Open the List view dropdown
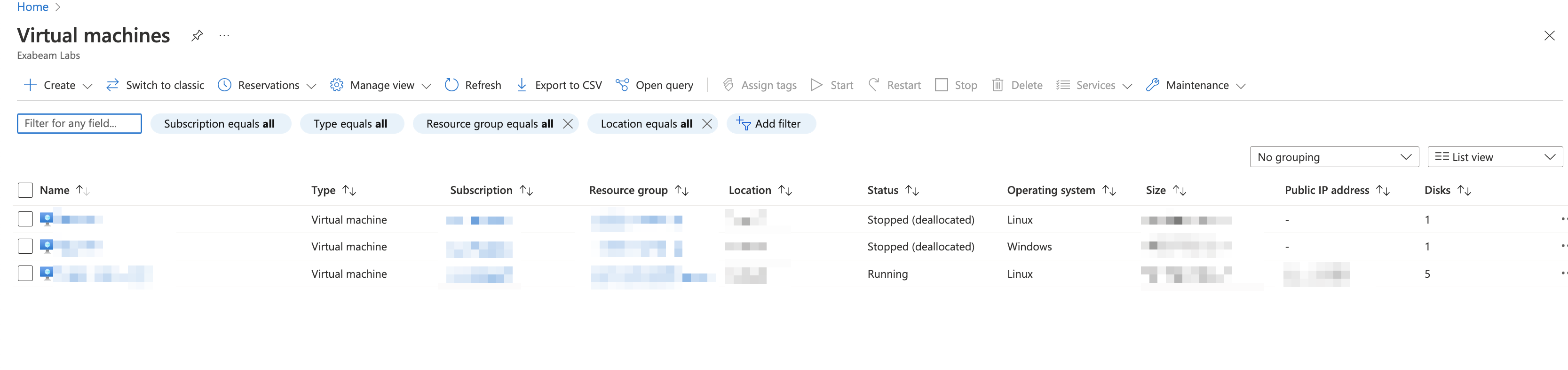 [x=1495, y=157]
